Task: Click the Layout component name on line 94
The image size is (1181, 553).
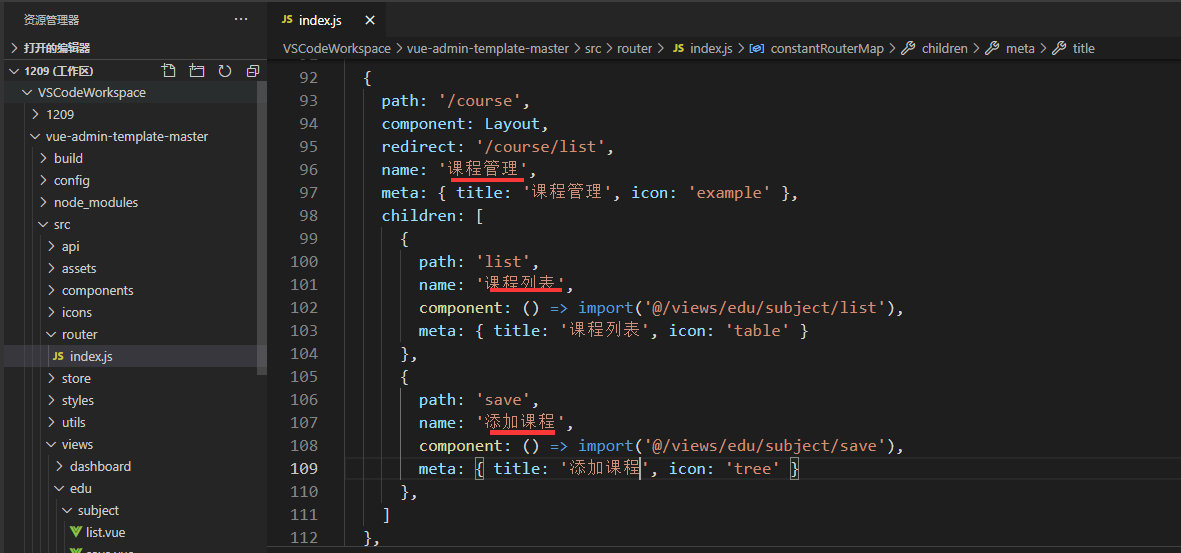Action: point(512,124)
